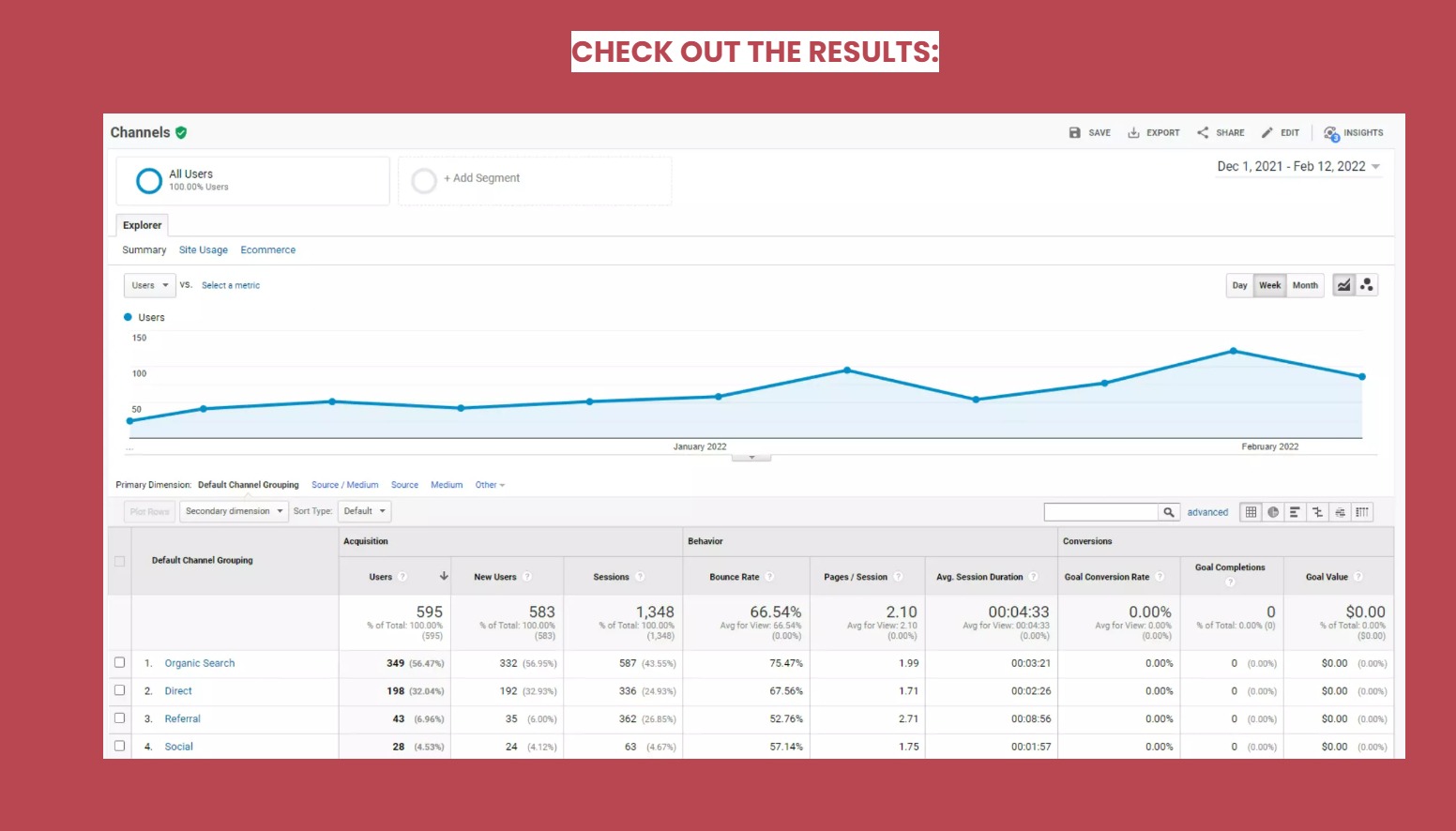This screenshot has height=831, width=1456.
Task: Click help icon next to Goal Value
Action: (x=1358, y=577)
